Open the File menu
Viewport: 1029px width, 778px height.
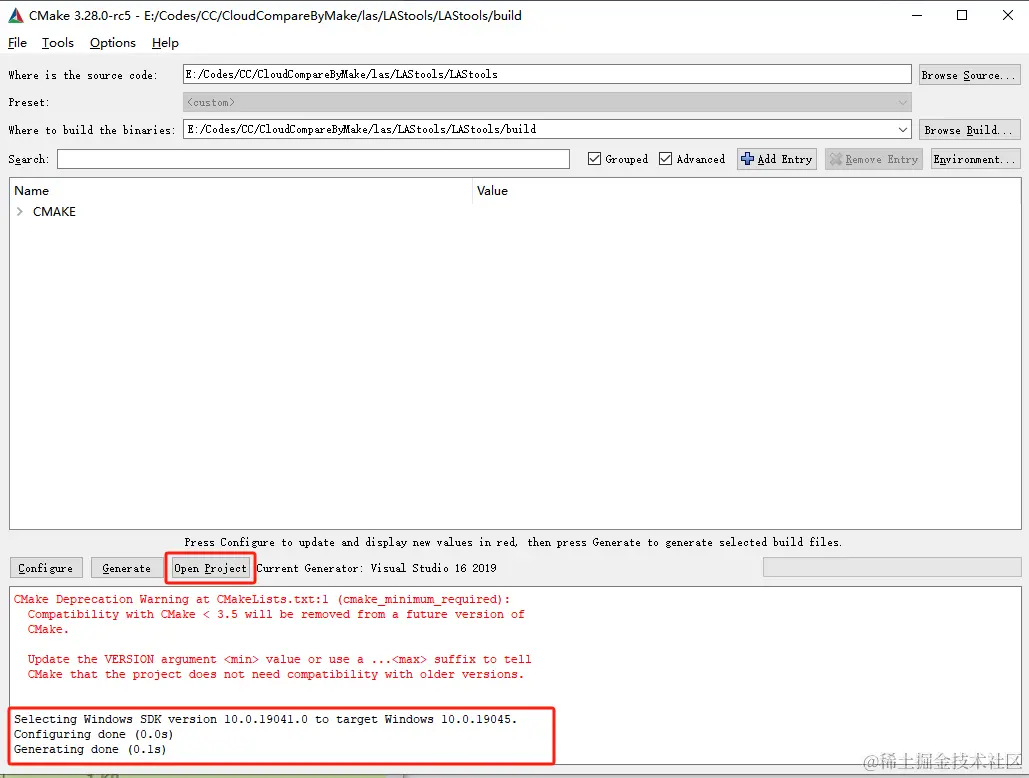[x=17, y=43]
